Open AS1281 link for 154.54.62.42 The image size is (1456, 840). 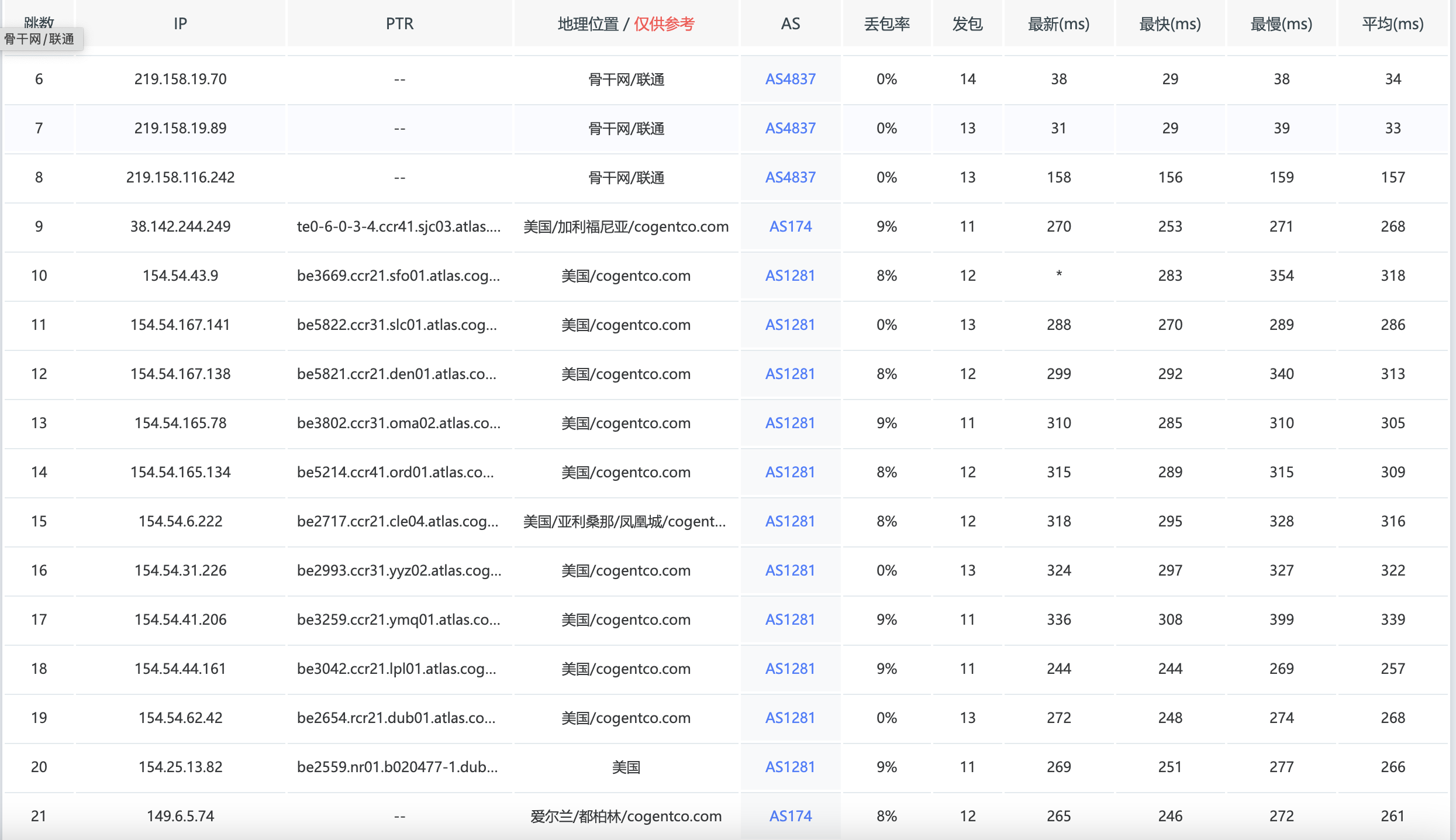point(790,718)
